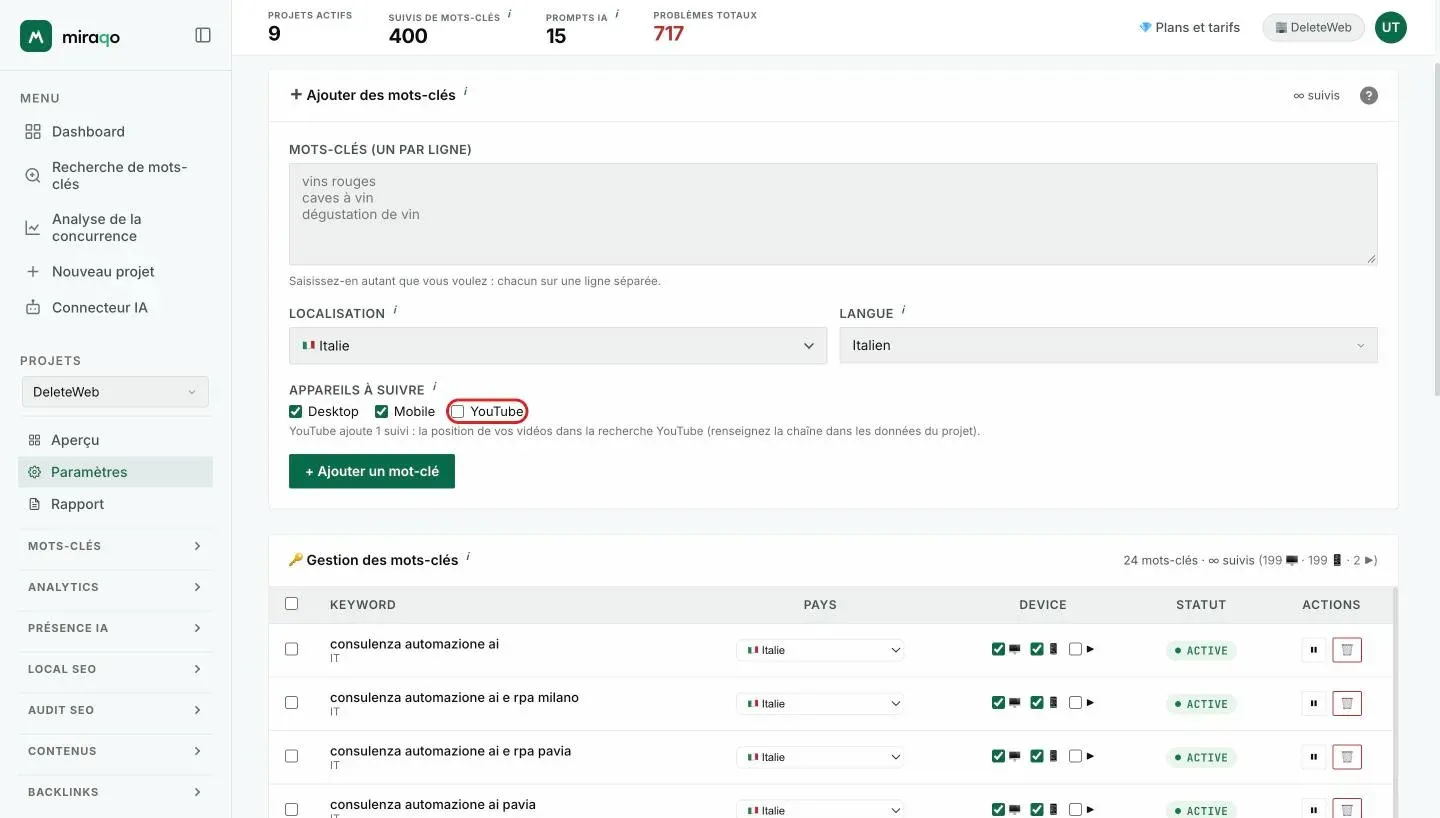The image size is (1440, 818).
Task: Expand the MOTS-CLÉS sidebar section
Action: pyautogui.click(x=115, y=546)
